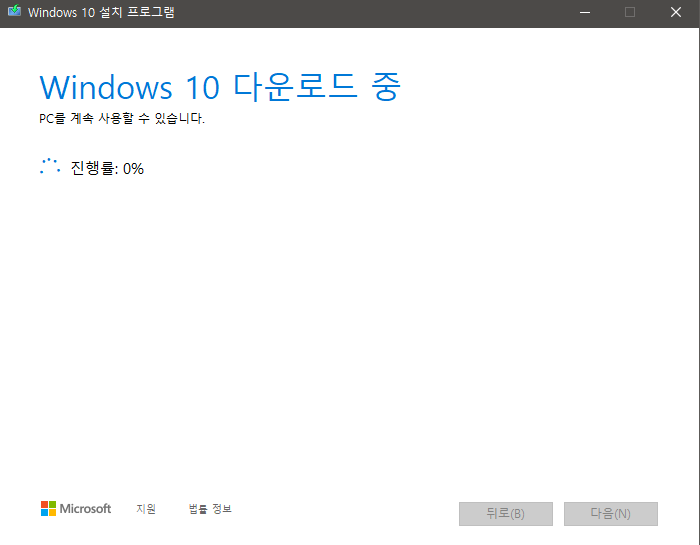Click the Windows 10 다운로드 중 heading
The image size is (700, 545).
coord(220,87)
